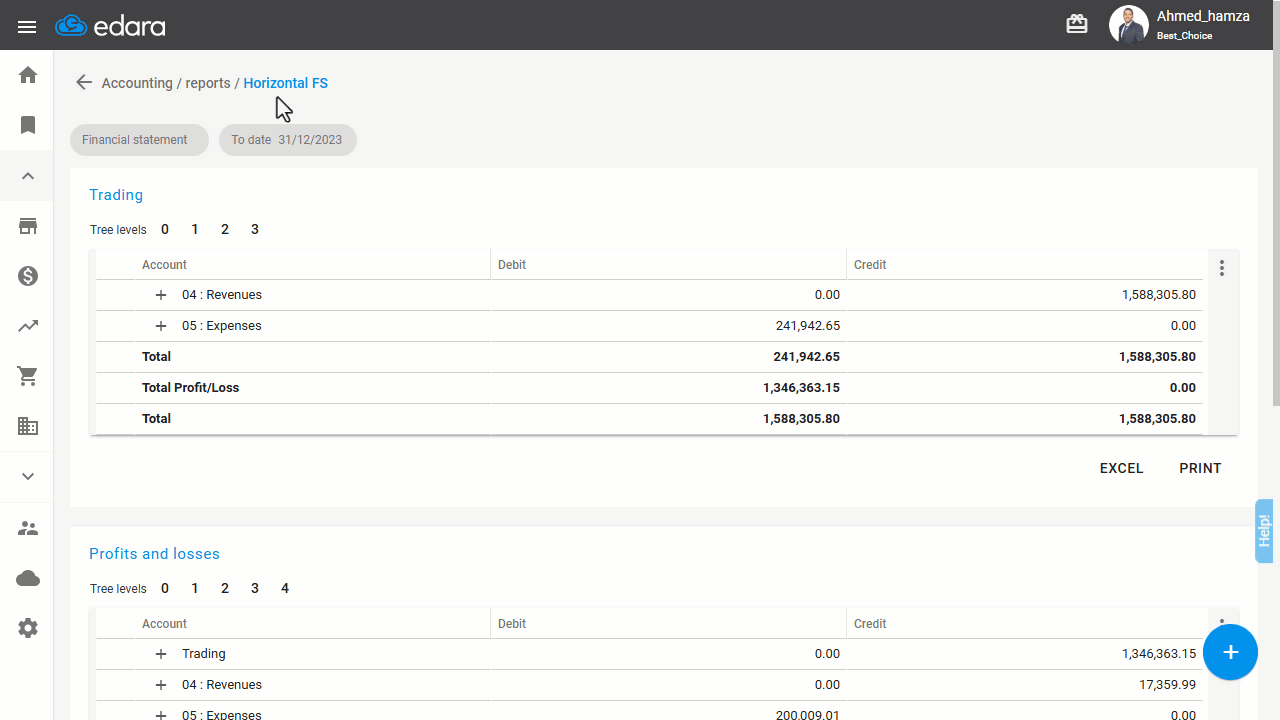Open the people sidebar icon
1280x720 pixels.
[x=28, y=528]
